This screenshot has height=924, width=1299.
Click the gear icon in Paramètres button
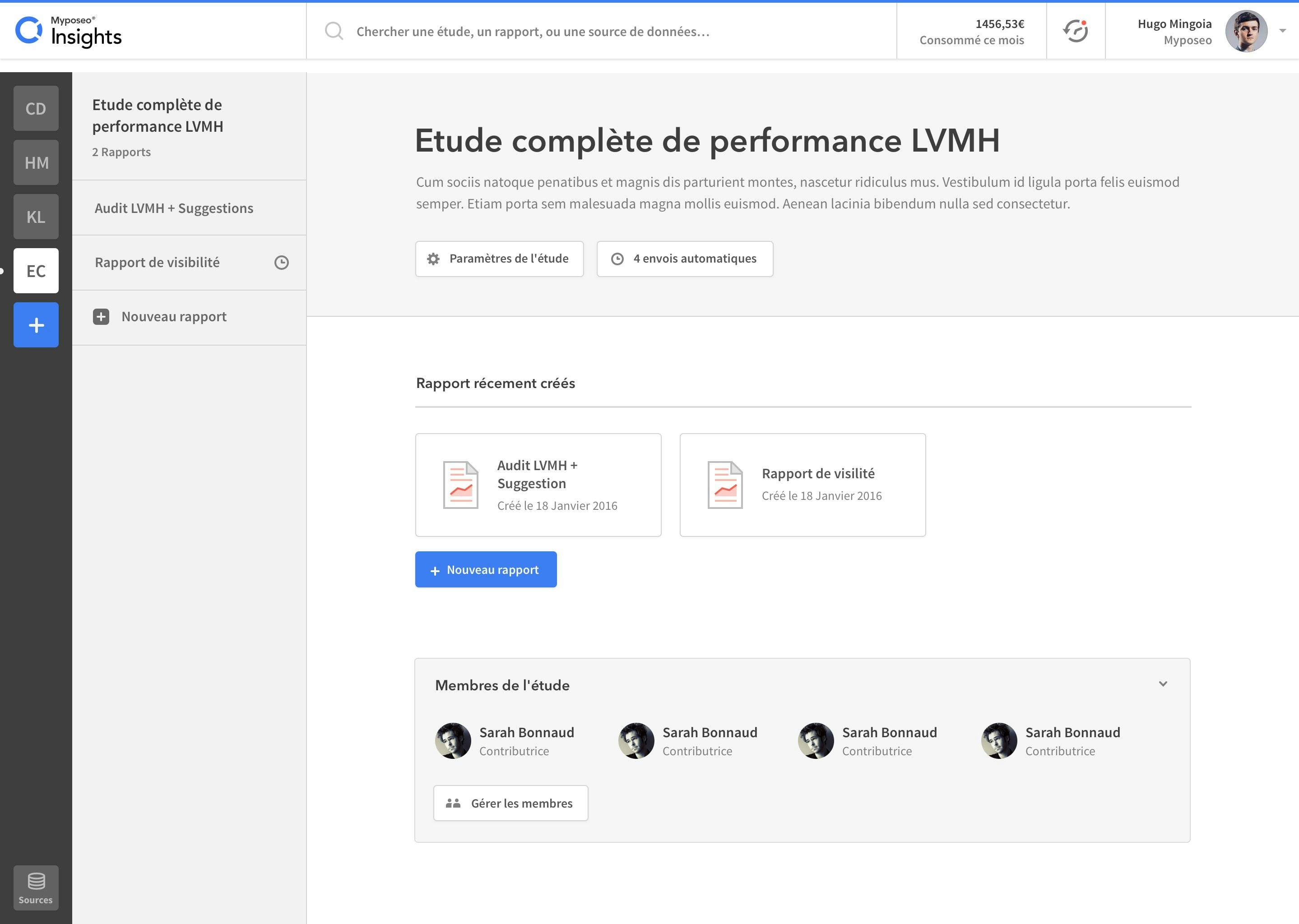(x=433, y=259)
